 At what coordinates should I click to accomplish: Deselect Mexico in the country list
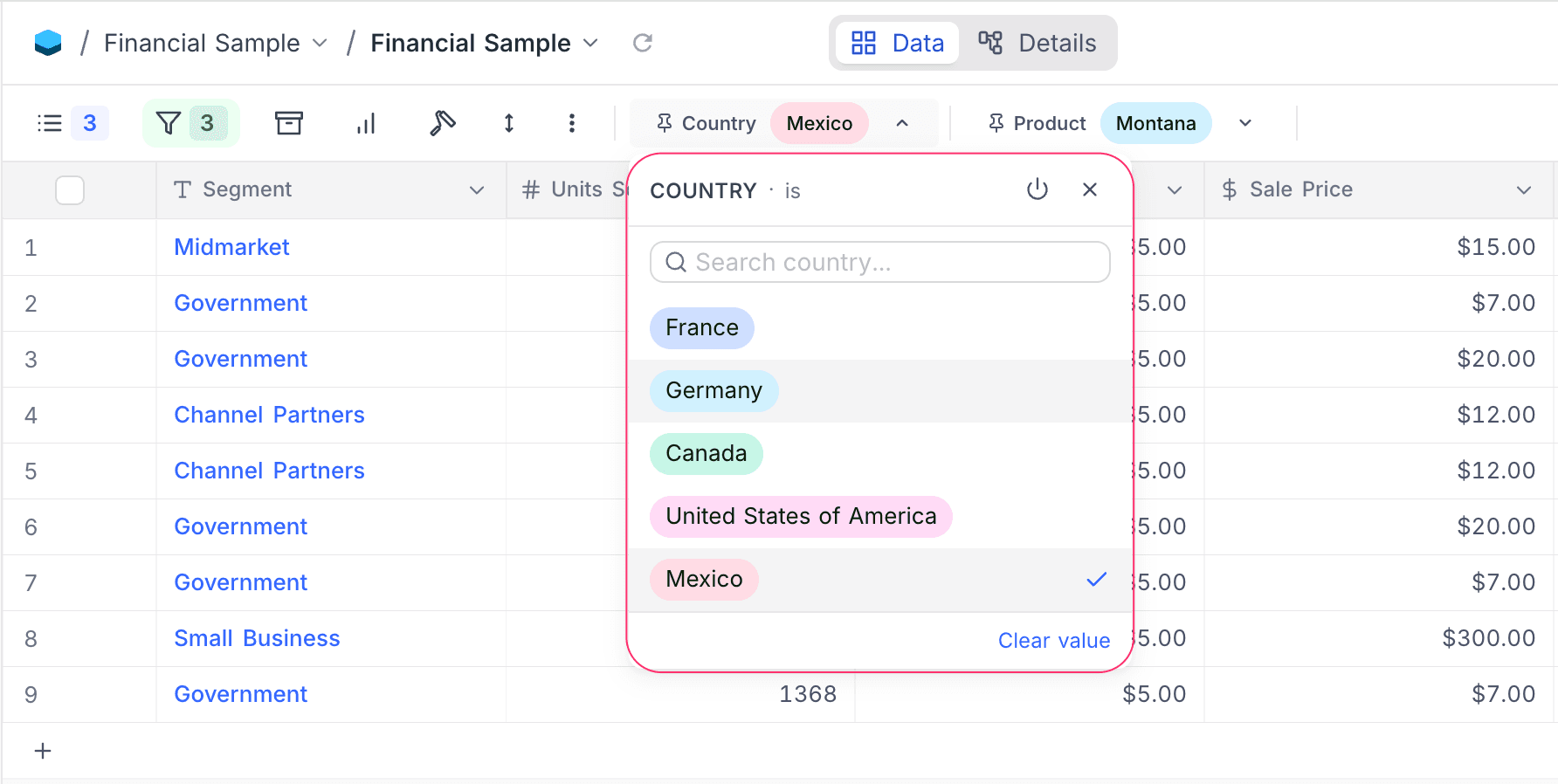pyautogui.click(x=704, y=579)
